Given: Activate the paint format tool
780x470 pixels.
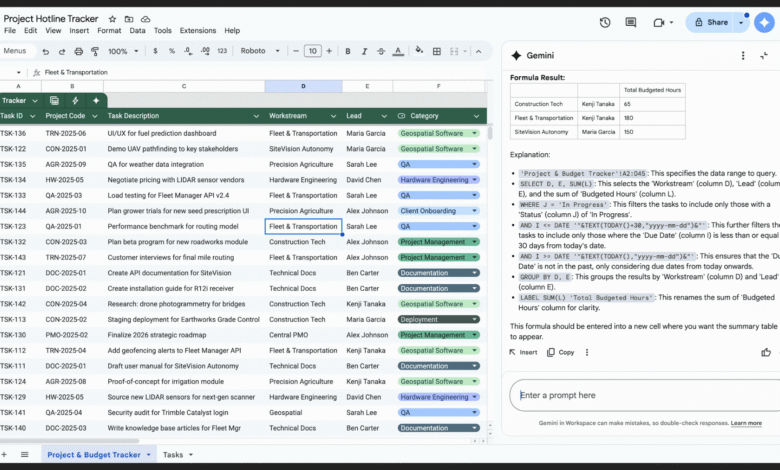Looking at the screenshot, I should coord(95,51).
